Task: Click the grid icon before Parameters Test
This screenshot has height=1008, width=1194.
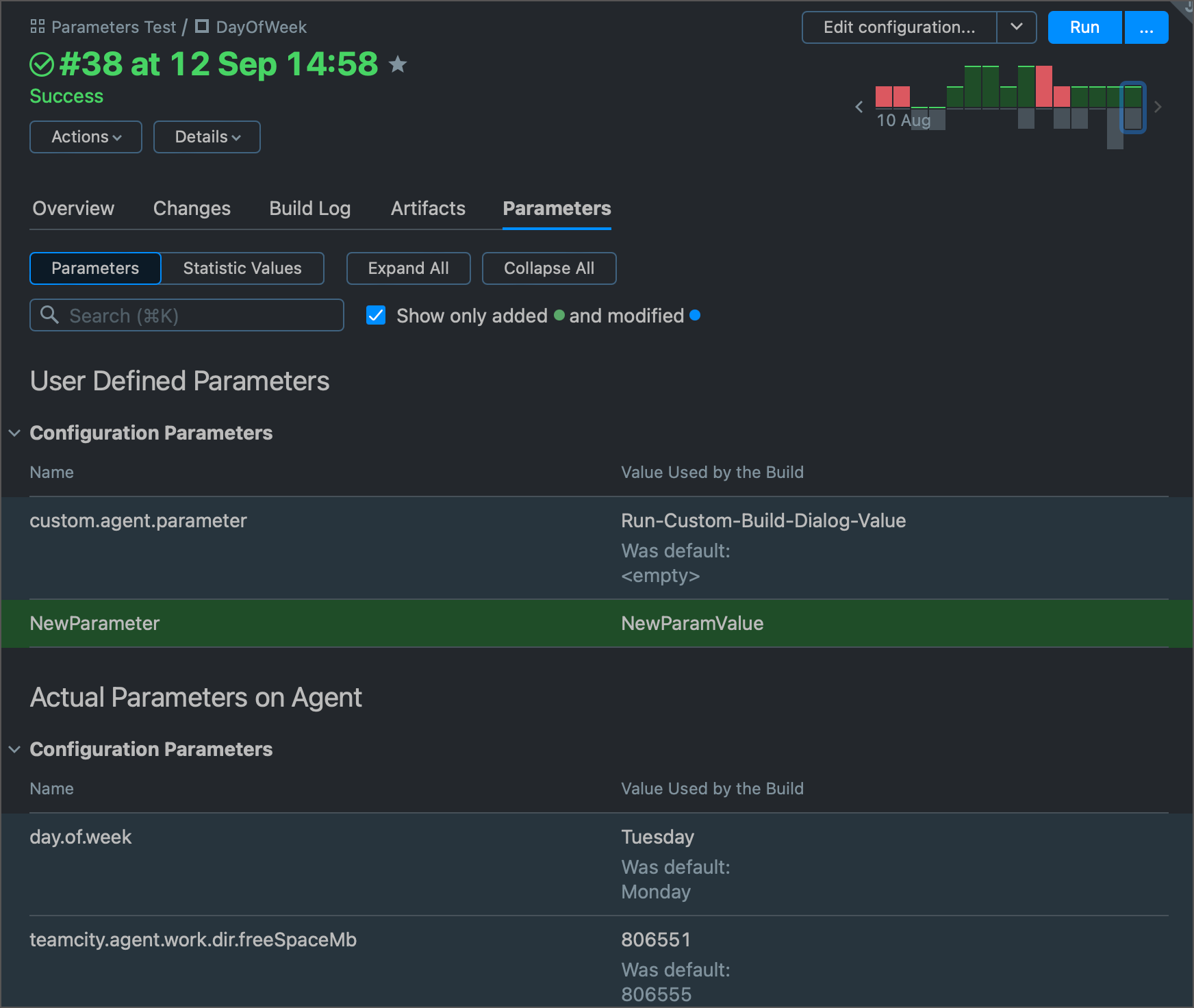Action: point(38,27)
